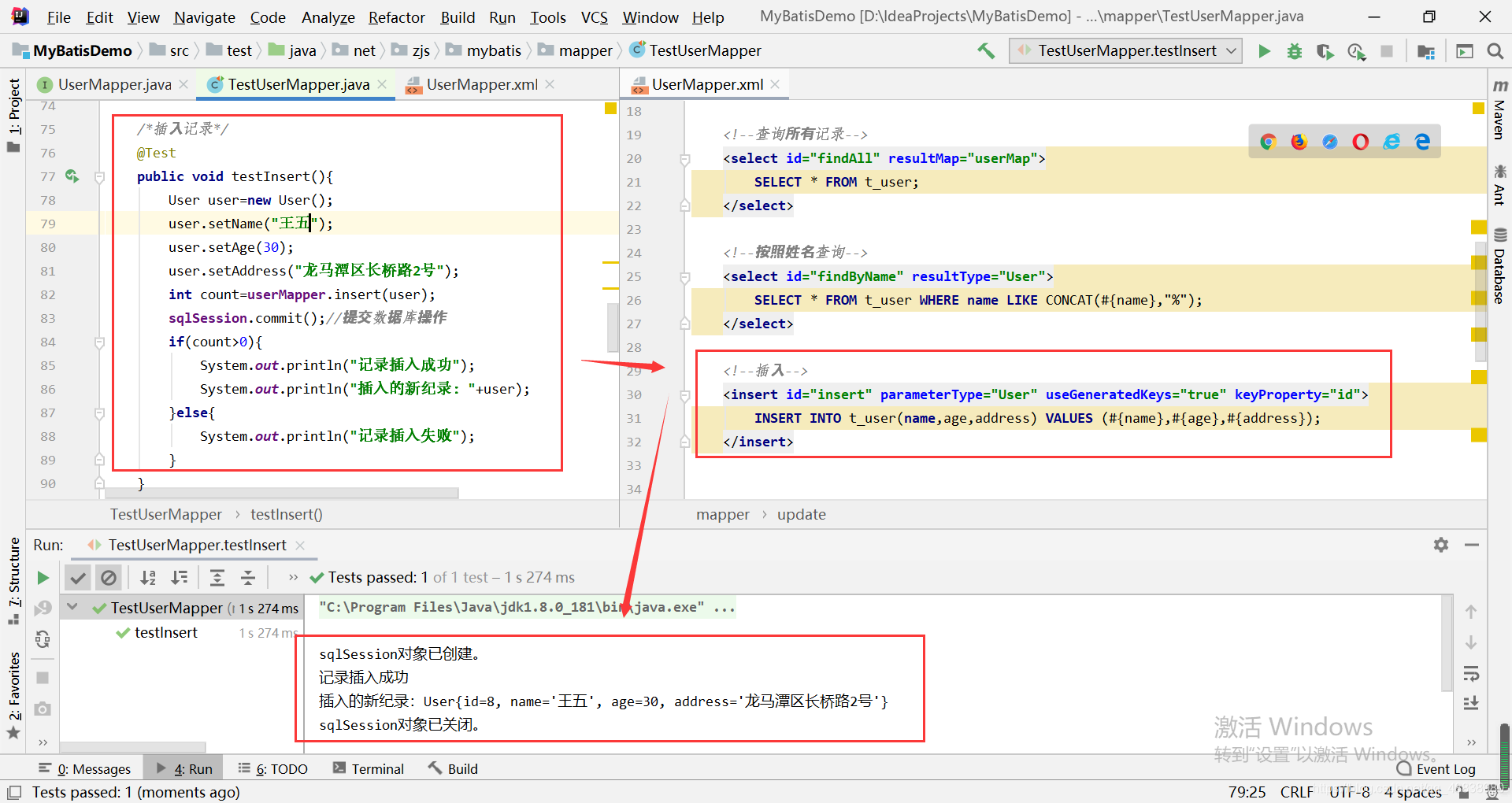Toggle the tool window bars corner icon
The width and height of the screenshot is (1512, 803).
click(x=13, y=792)
